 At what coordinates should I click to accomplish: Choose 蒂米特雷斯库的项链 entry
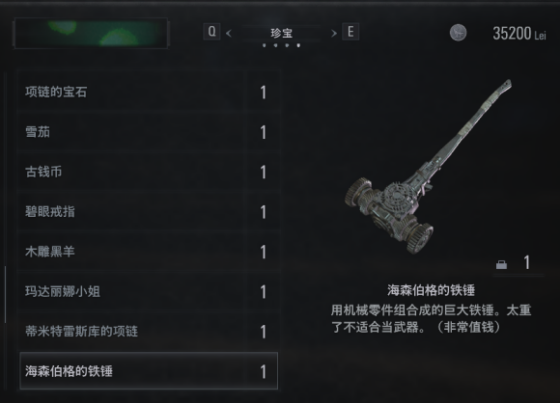click(x=149, y=332)
